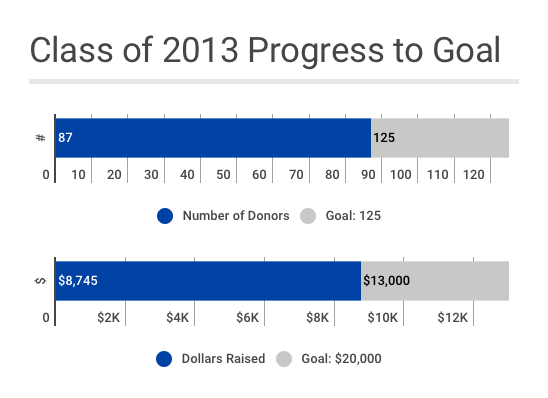Click the gray Goal: 125 legend circle

308,216
